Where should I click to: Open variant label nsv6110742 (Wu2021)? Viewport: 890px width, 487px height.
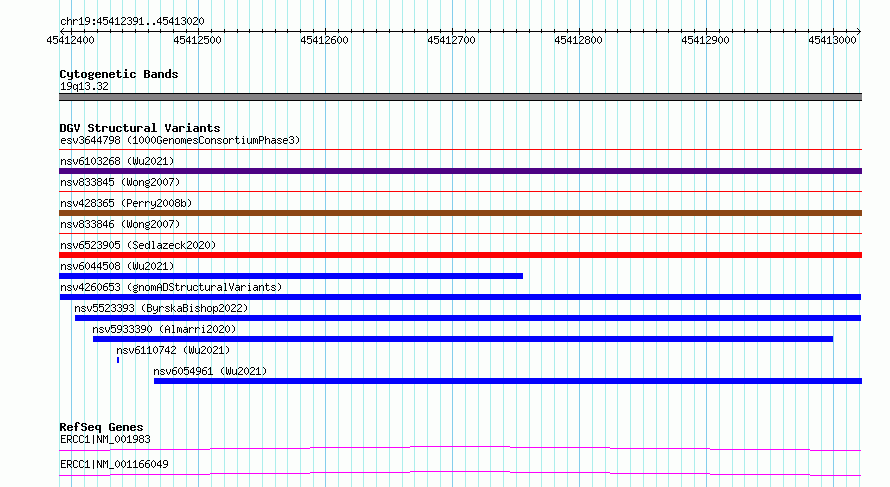click(x=173, y=350)
